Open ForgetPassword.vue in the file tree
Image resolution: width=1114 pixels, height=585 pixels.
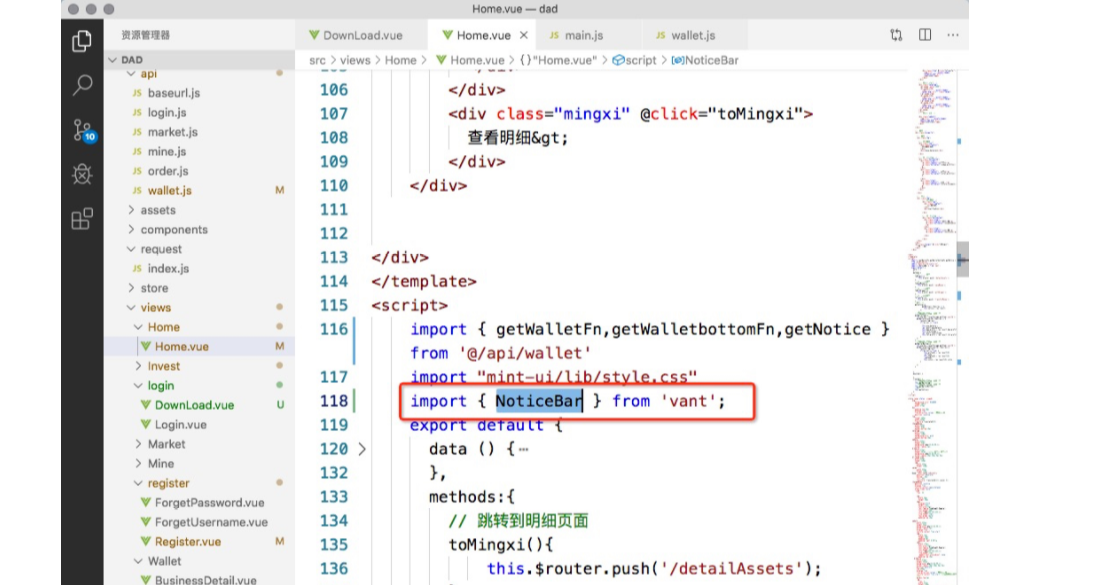[199, 503]
